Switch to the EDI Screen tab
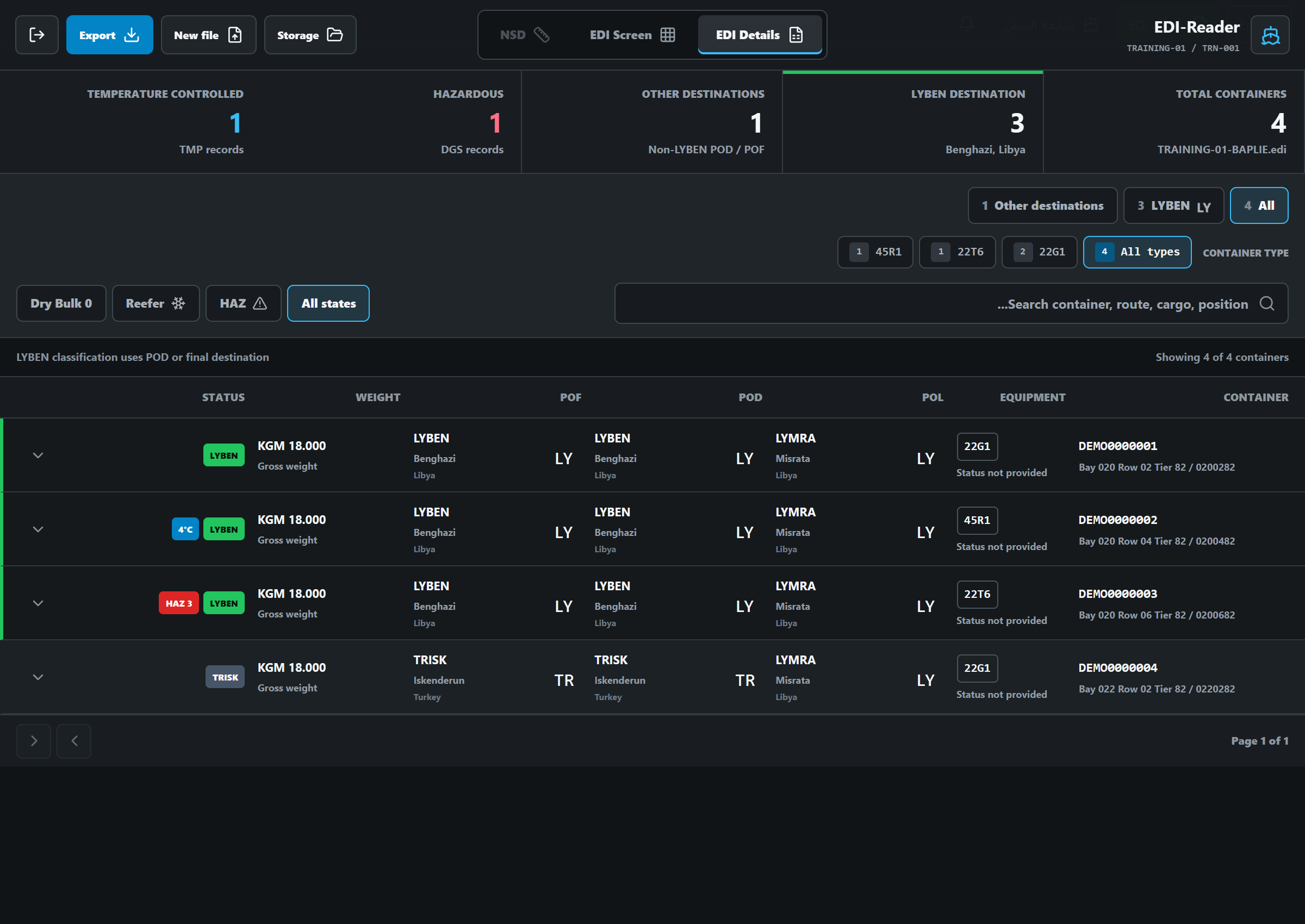 pyautogui.click(x=632, y=35)
